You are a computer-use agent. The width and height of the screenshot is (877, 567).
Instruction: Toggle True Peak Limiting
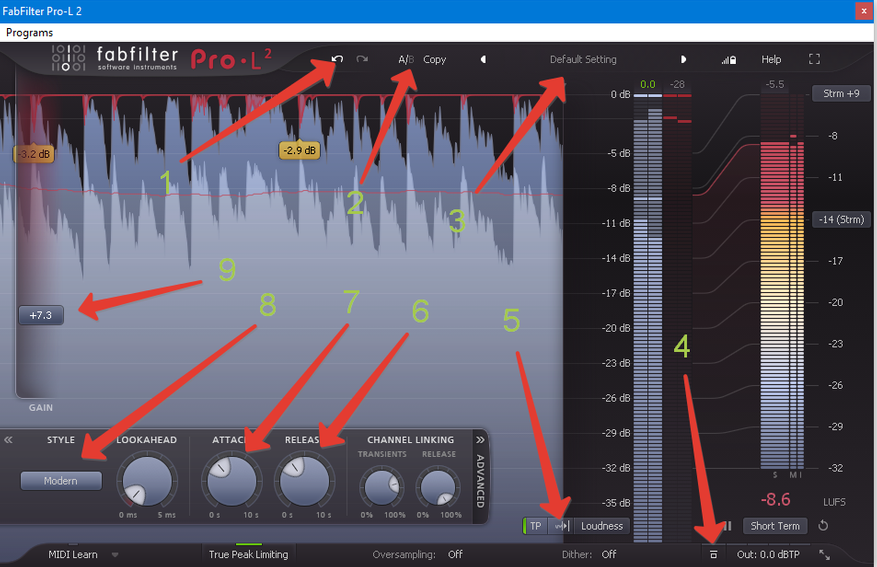248,554
